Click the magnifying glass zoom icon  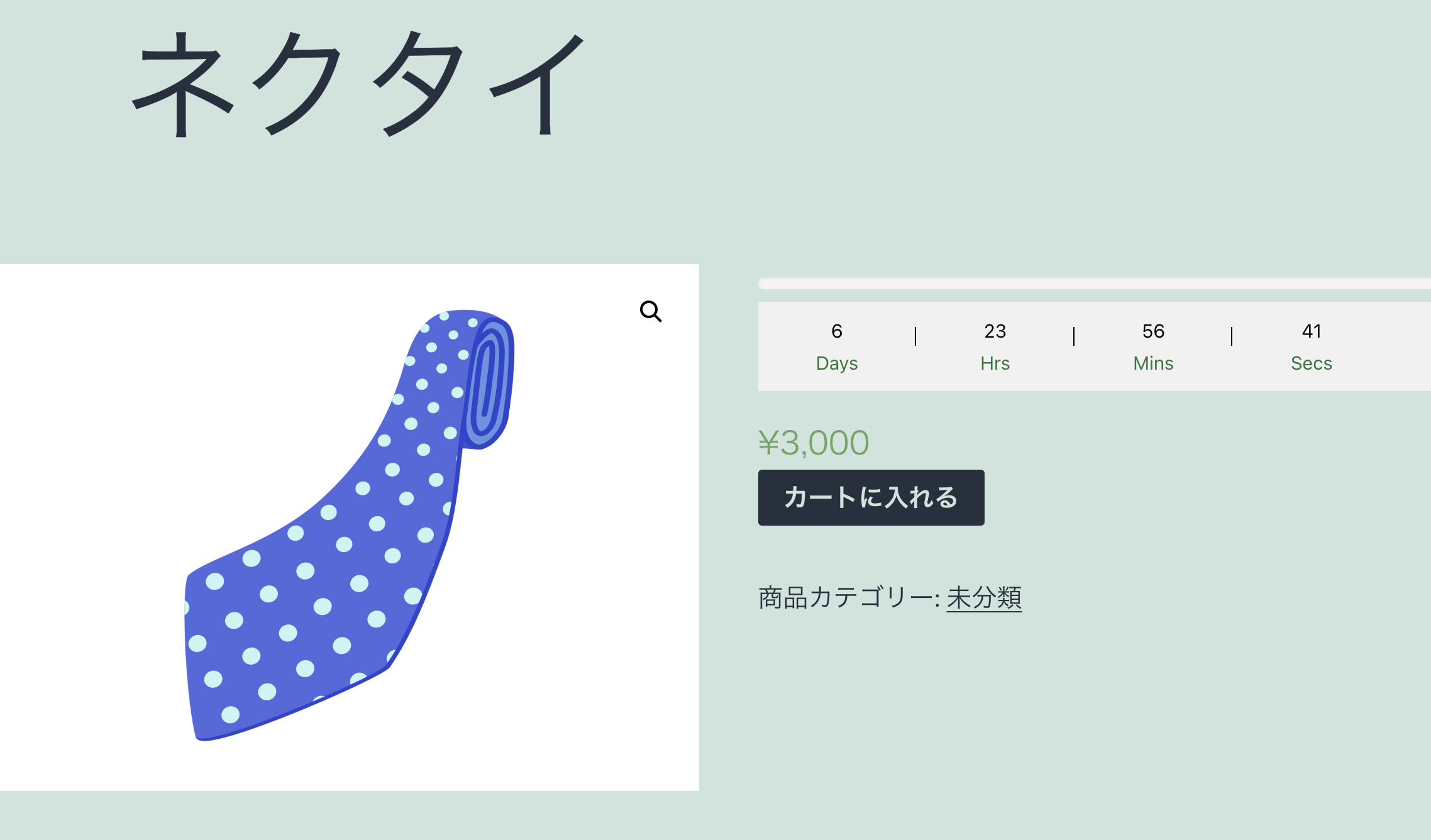[651, 311]
